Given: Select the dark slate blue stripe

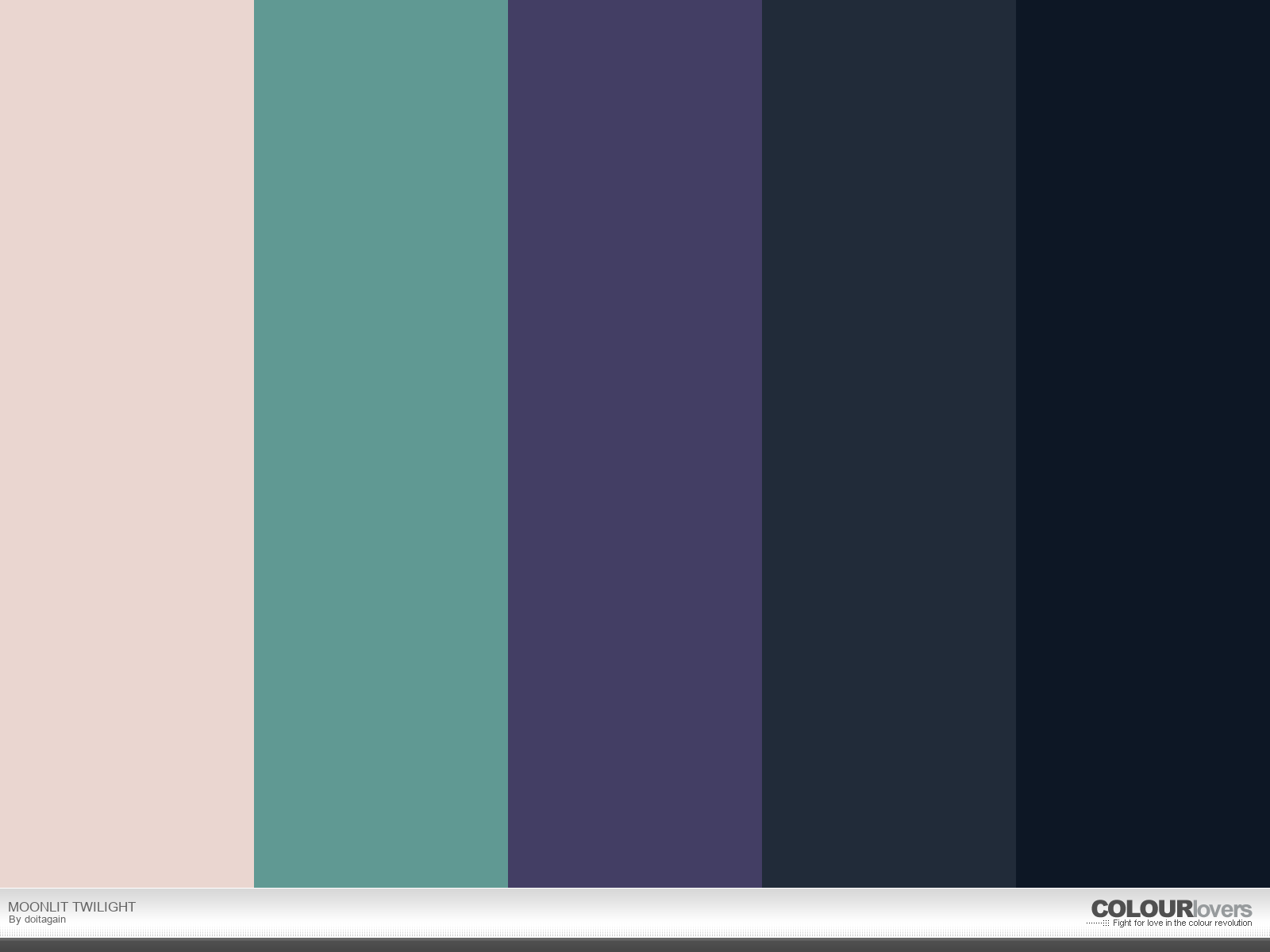Looking at the screenshot, I should click(889, 443).
